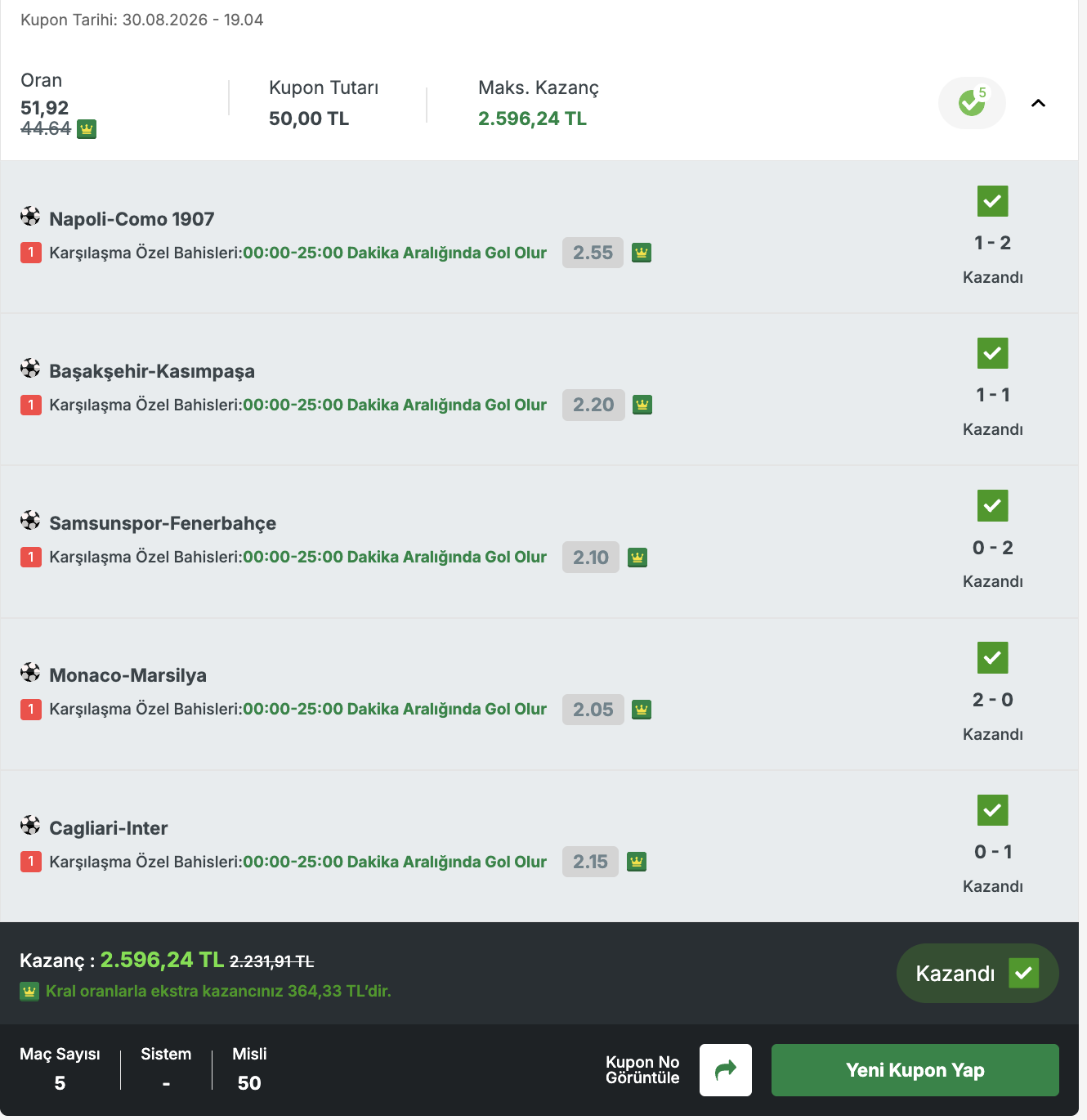The width and height of the screenshot is (1087, 1120).
Task: Click the 2.05 odds box for Monaco-Marsilya
Action: tap(593, 710)
